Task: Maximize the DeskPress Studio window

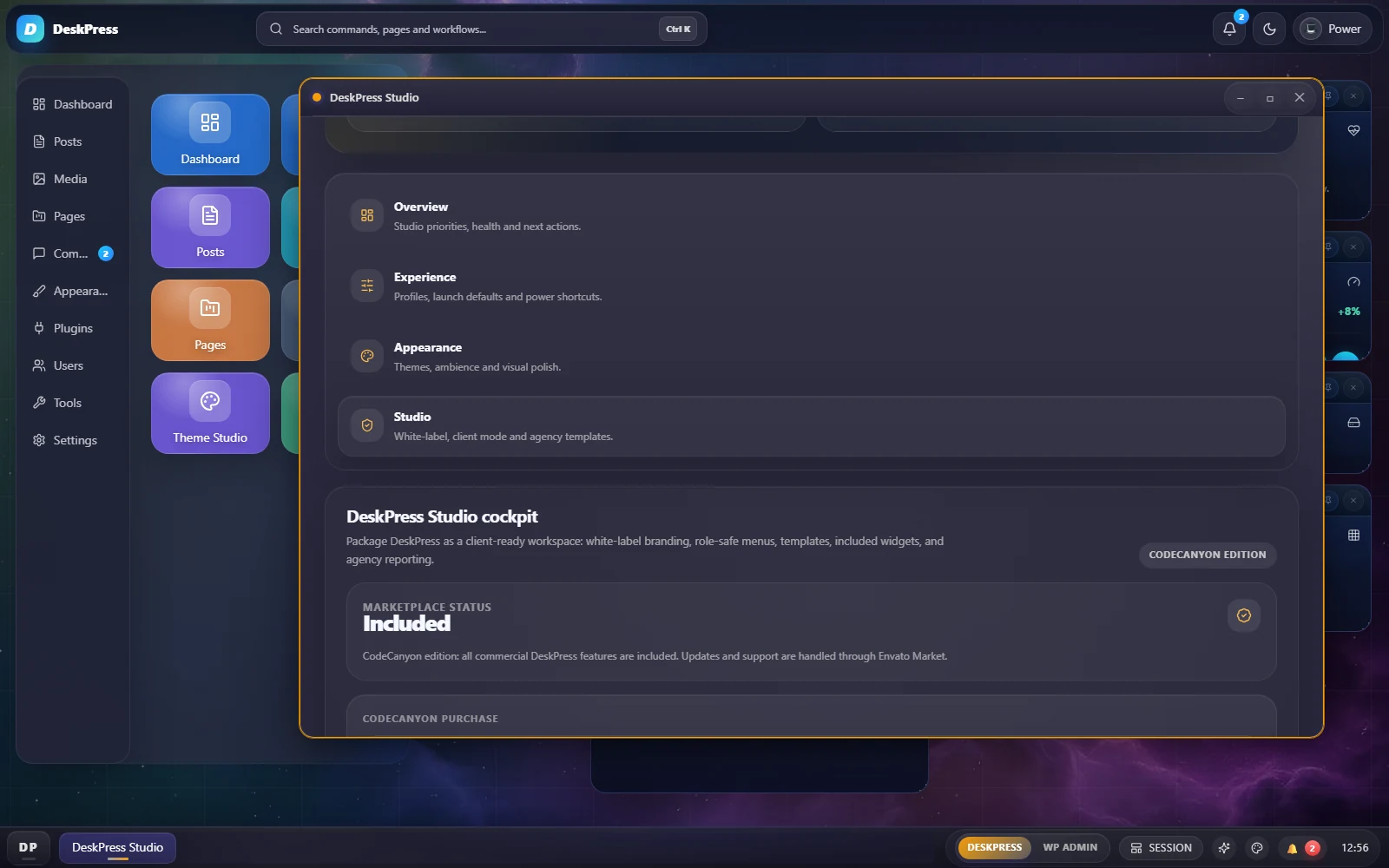Action: pyautogui.click(x=1270, y=98)
